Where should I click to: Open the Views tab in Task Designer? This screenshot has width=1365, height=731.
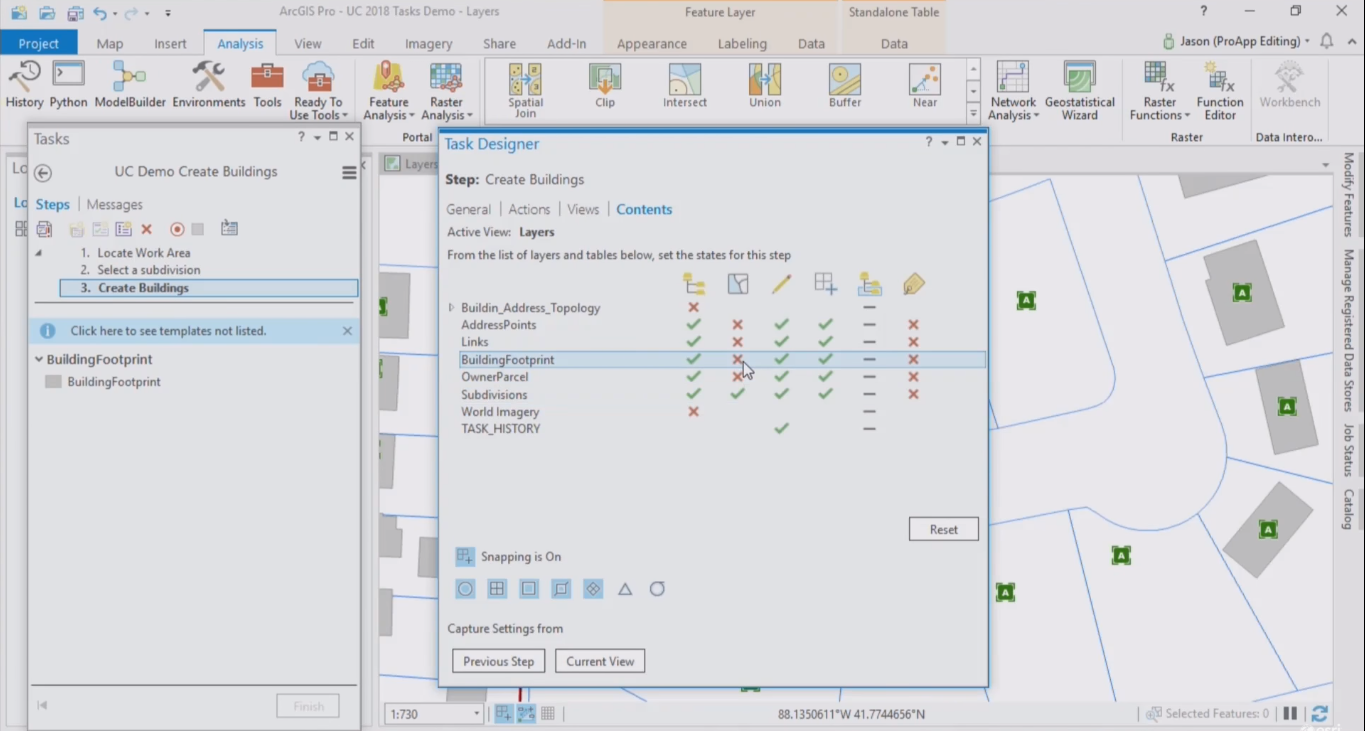tap(583, 209)
